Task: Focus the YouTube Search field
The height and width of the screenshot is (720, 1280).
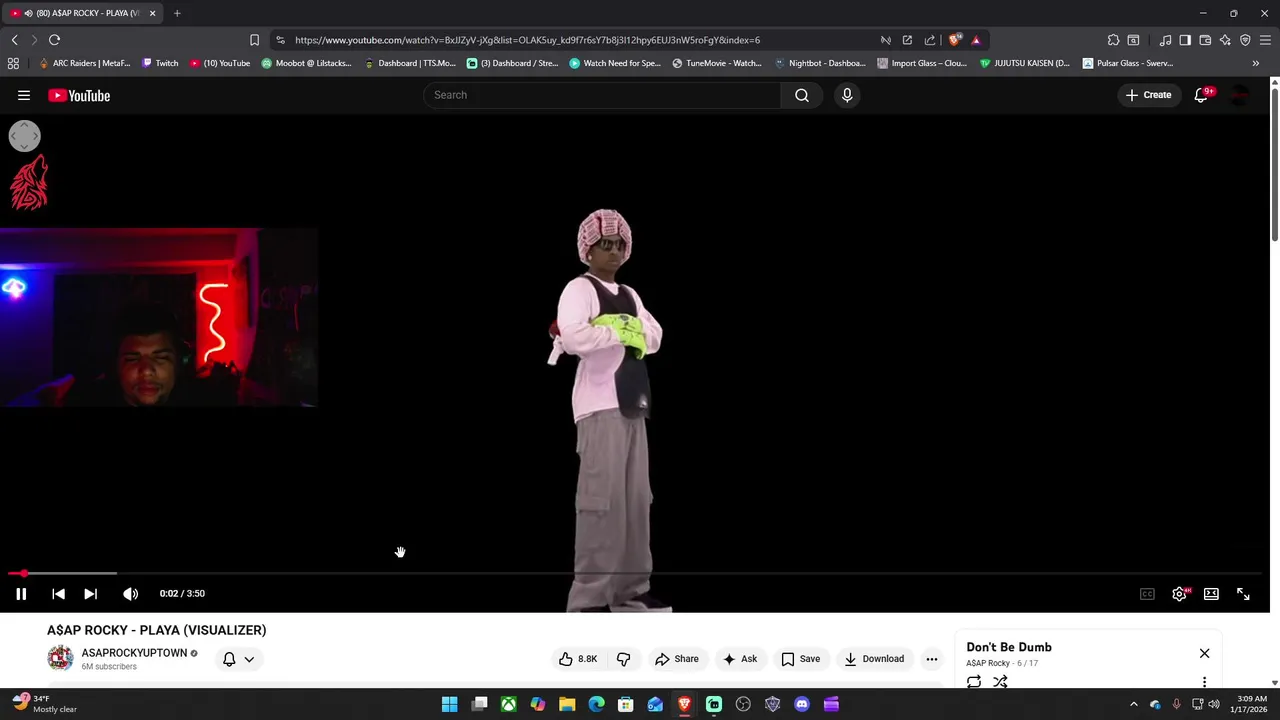Action: click(x=602, y=95)
